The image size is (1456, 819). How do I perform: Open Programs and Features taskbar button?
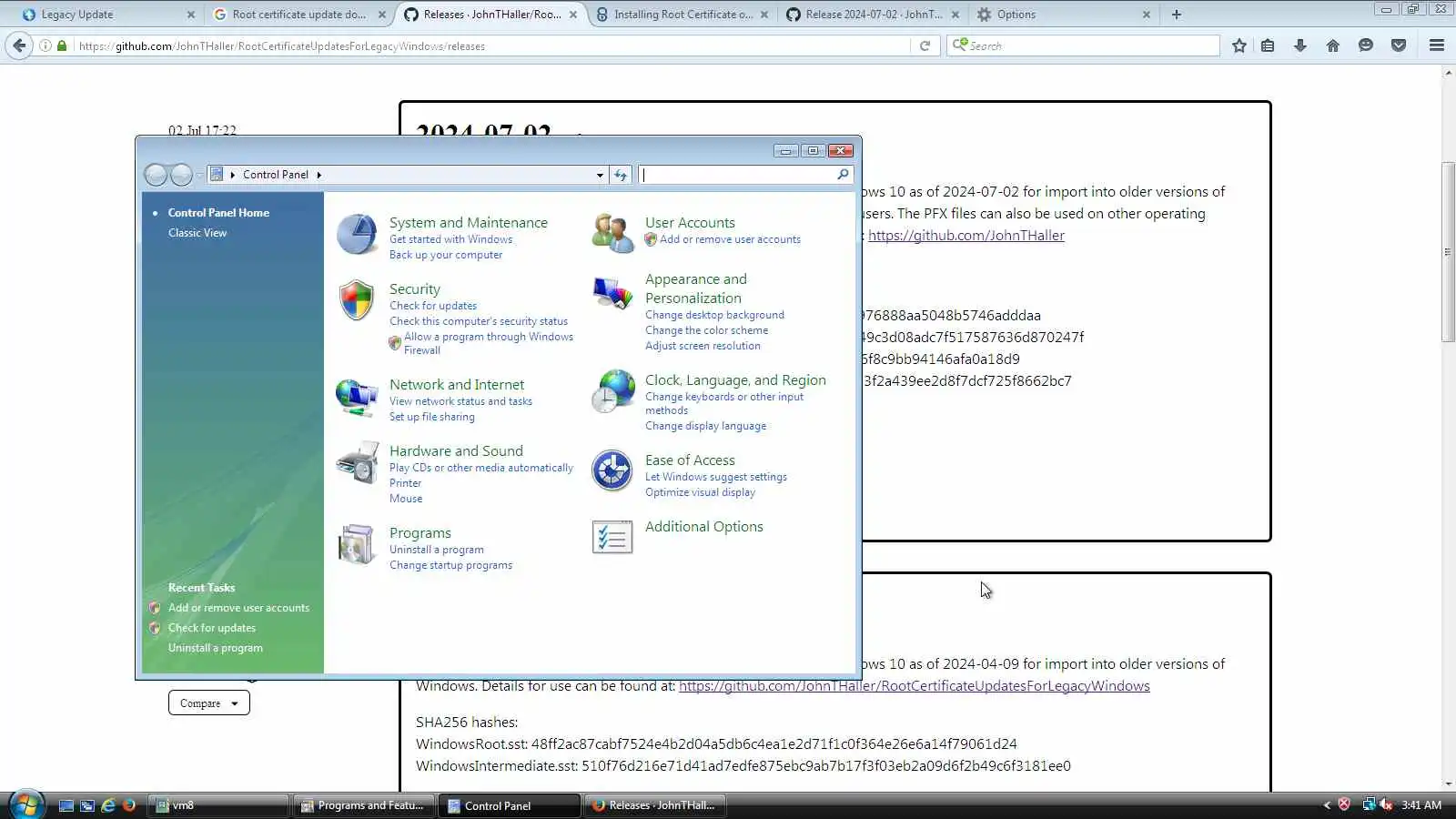tap(363, 805)
